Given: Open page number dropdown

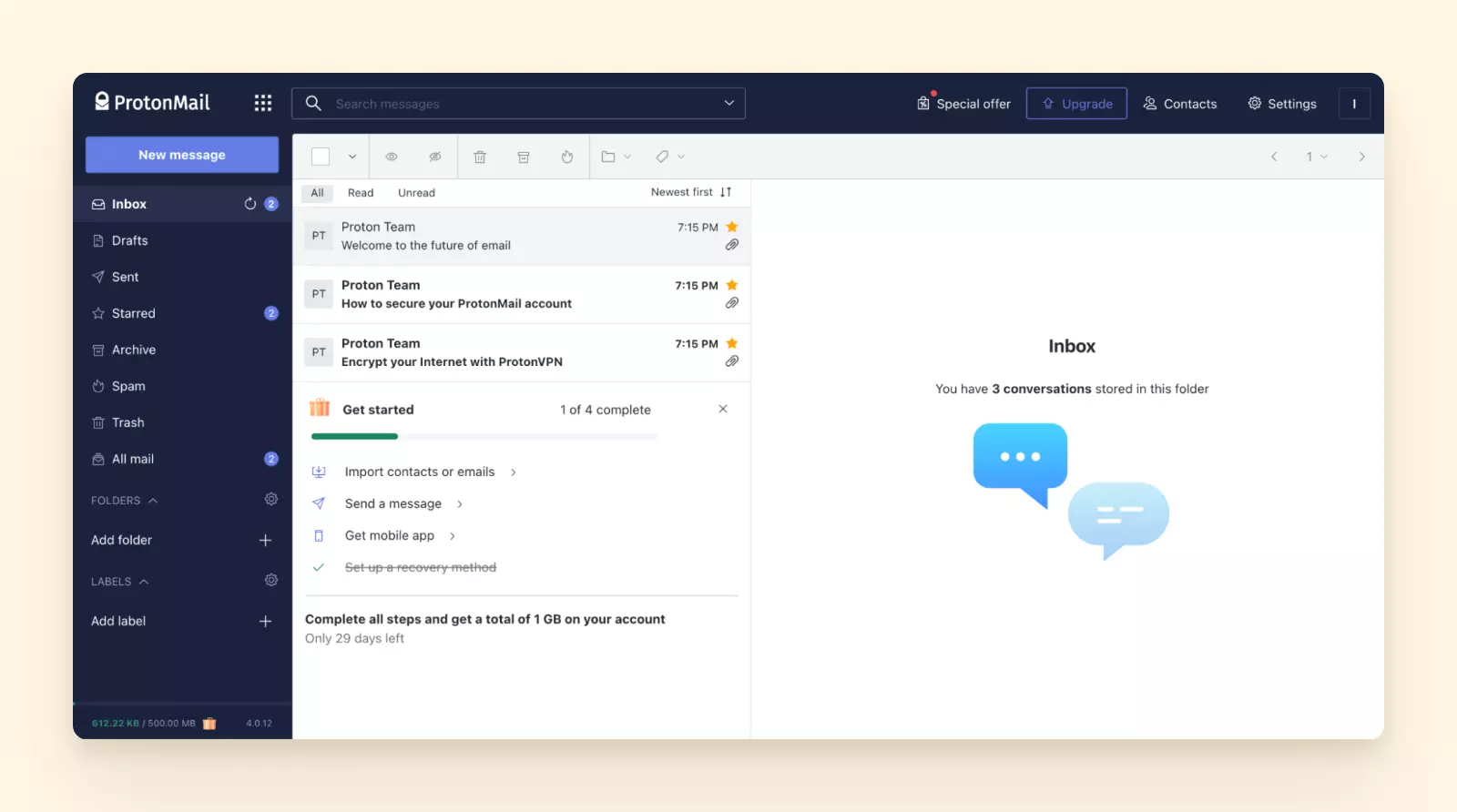Looking at the screenshot, I should point(1317,157).
